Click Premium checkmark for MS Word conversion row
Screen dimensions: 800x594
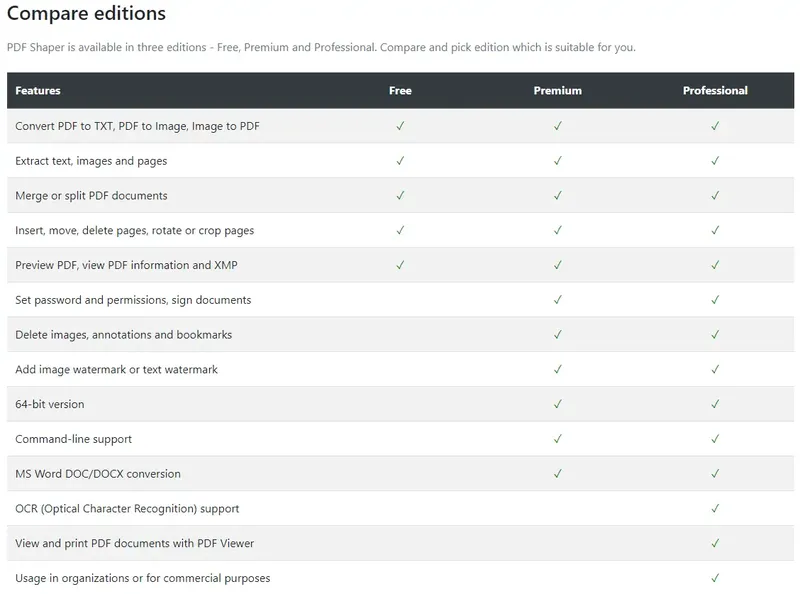558,474
